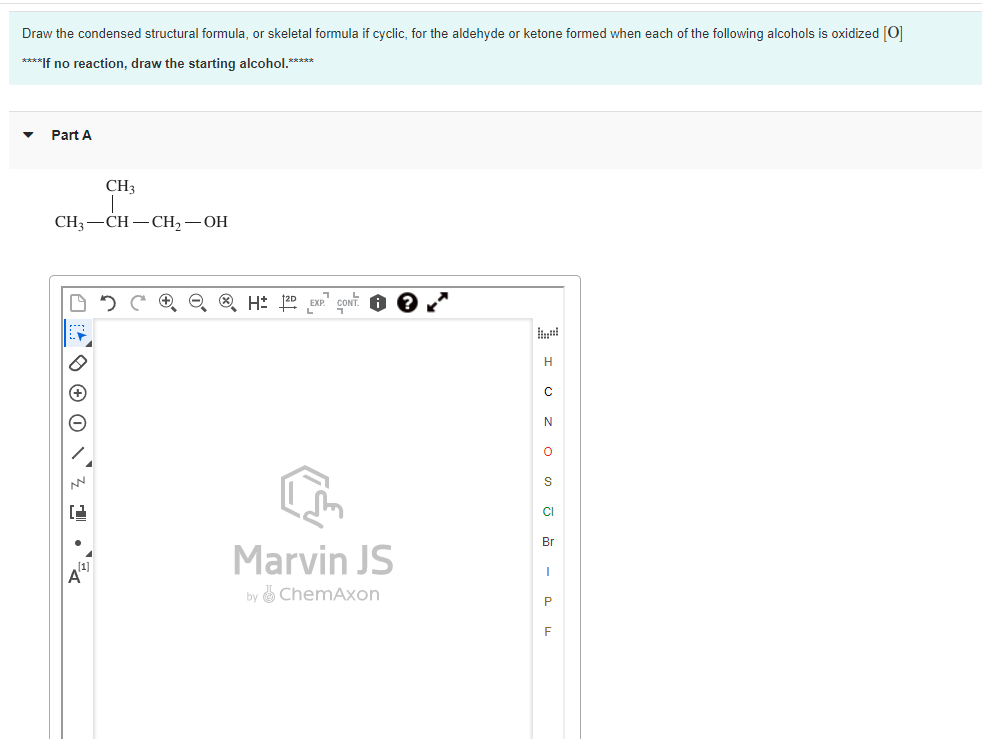Choose the Chlorine atom Cl

pyautogui.click(x=548, y=512)
